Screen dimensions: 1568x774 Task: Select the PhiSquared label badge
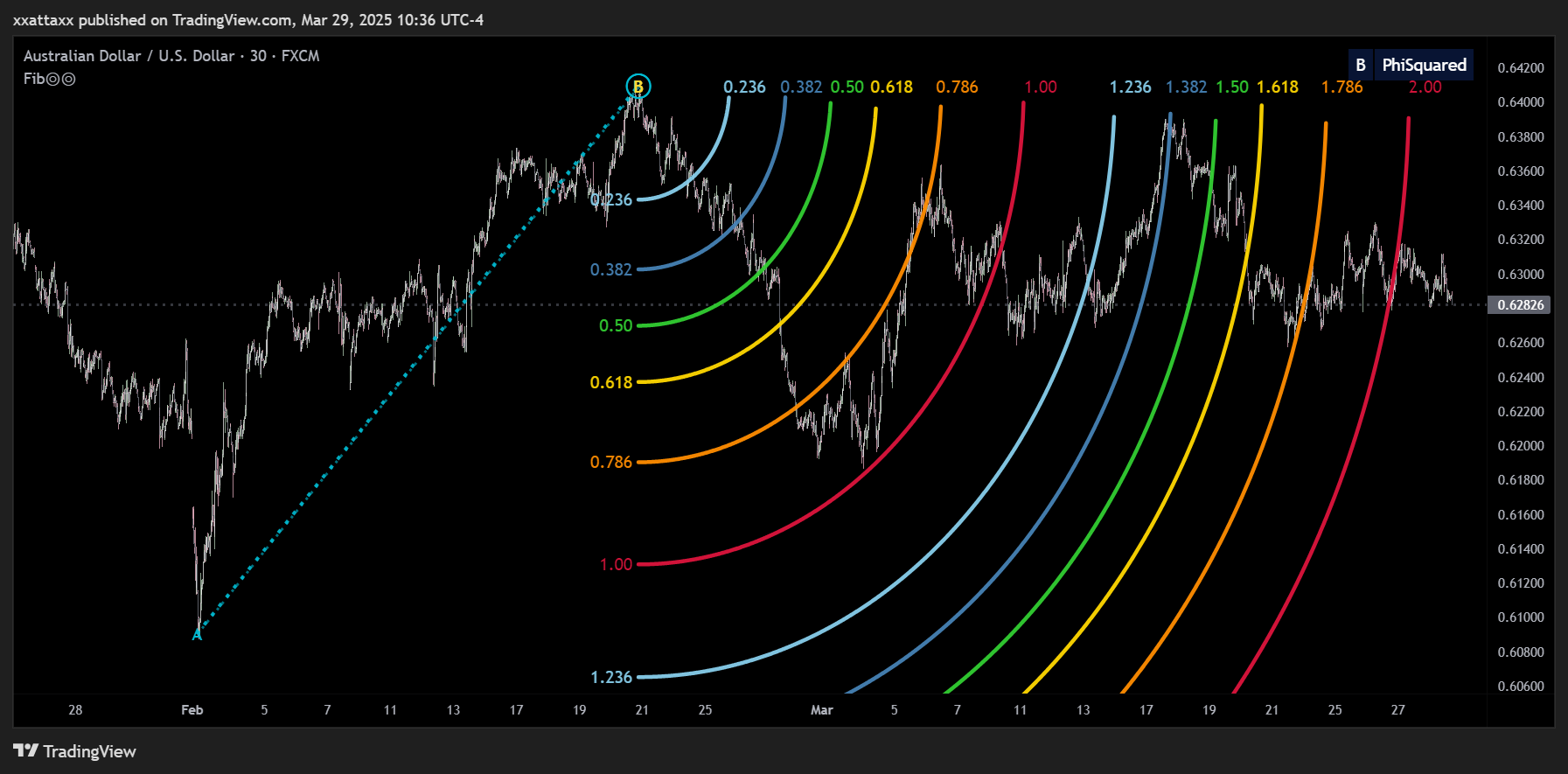pyautogui.click(x=1424, y=65)
